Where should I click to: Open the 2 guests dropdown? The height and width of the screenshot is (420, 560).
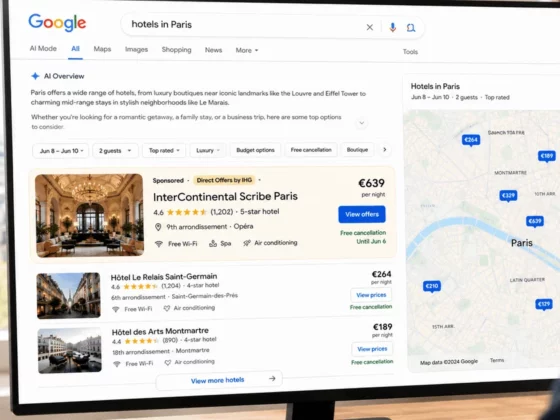pyautogui.click(x=115, y=151)
